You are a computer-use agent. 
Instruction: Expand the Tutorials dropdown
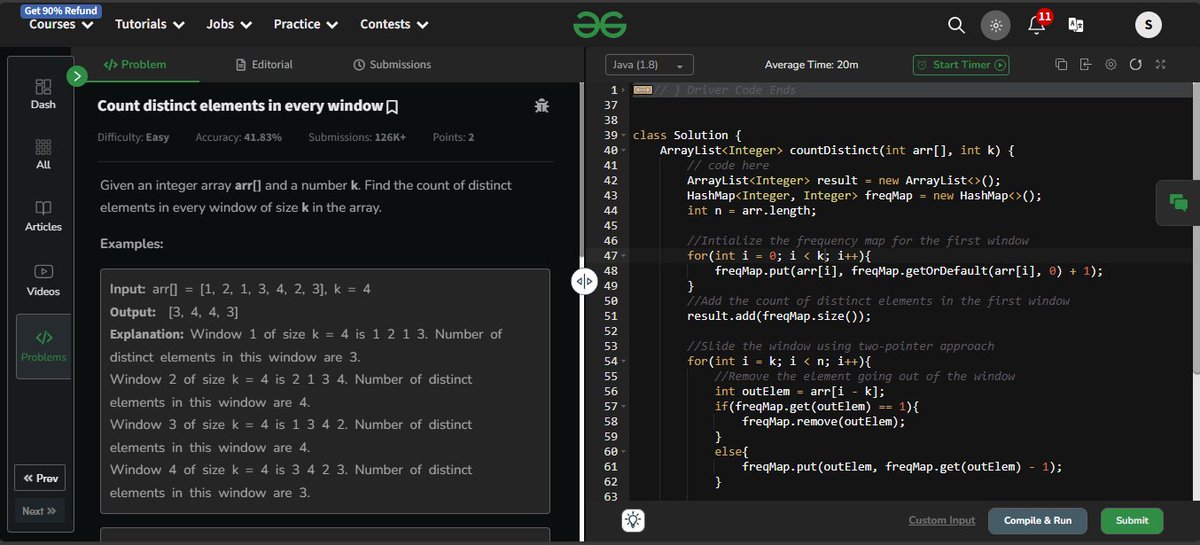(x=150, y=24)
